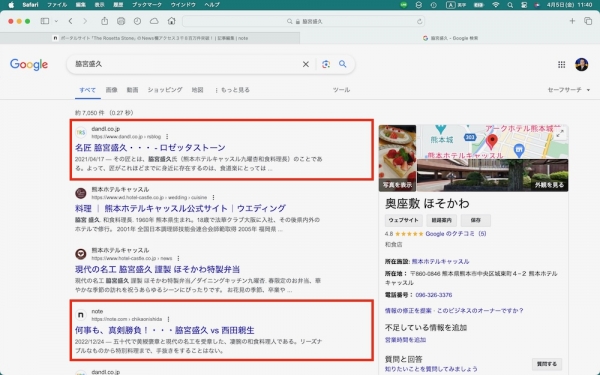Screen dimensions: 600x375
Task: Click the 質問する button
Action: (547, 364)
